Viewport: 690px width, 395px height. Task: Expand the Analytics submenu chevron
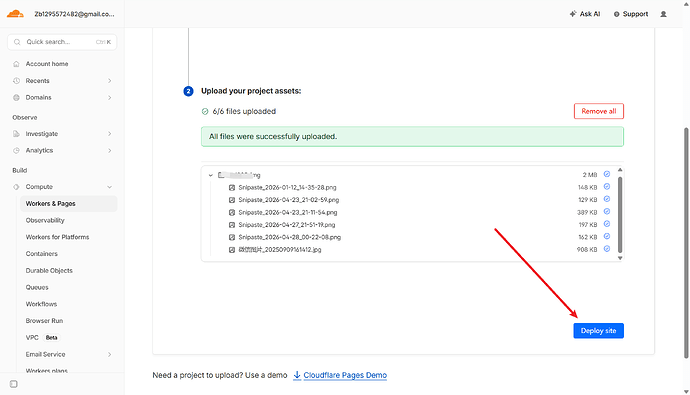[x=110, y=150]
